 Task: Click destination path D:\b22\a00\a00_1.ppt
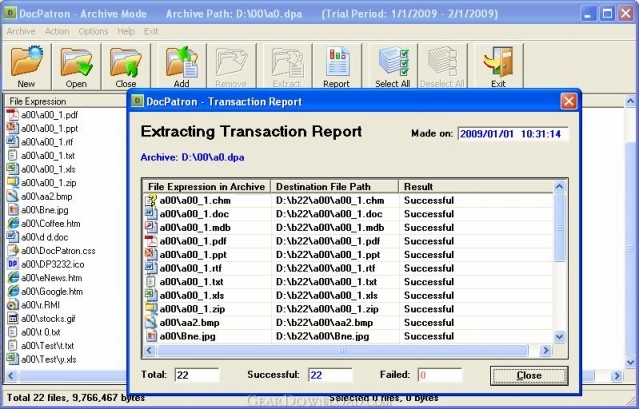tap(328, 255)
